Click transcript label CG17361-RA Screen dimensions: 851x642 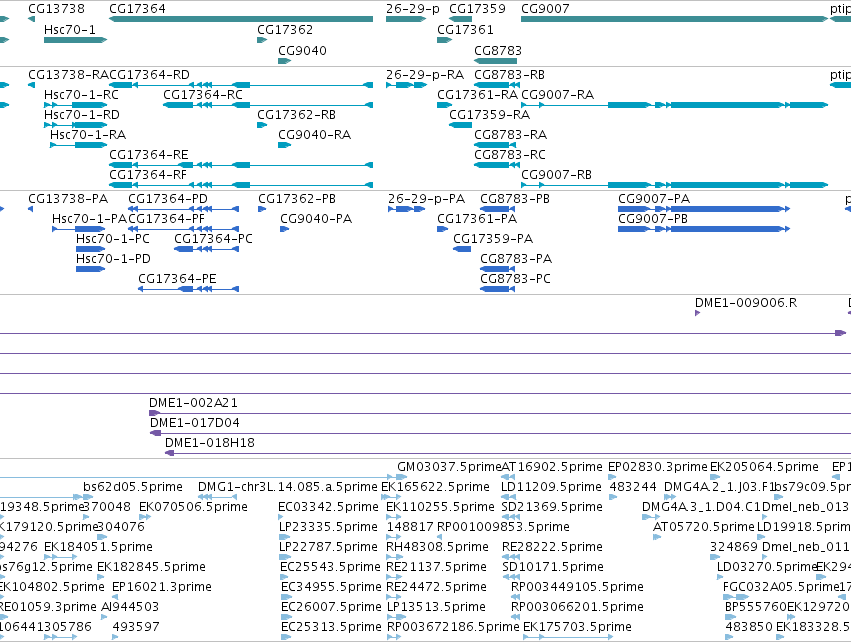pos(478,94)
